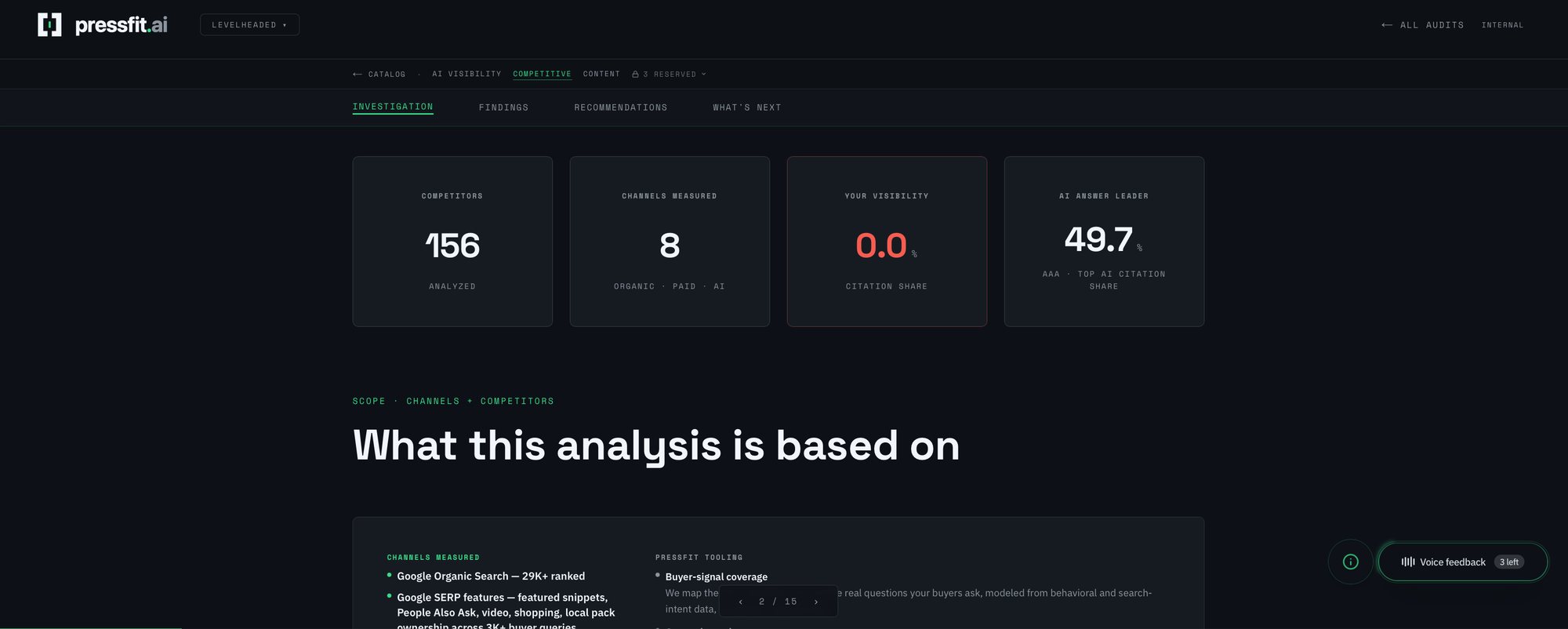This screenshot has height=629, width=1568.
Task: Select the Investigation section tab
Action: (393, 107)
